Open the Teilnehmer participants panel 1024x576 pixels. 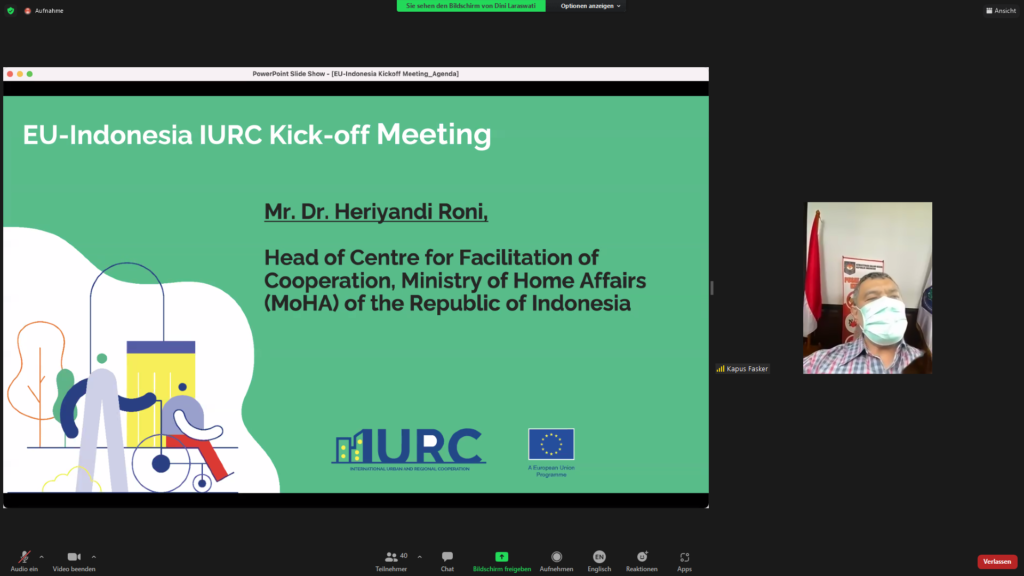[x=391, y=558]
